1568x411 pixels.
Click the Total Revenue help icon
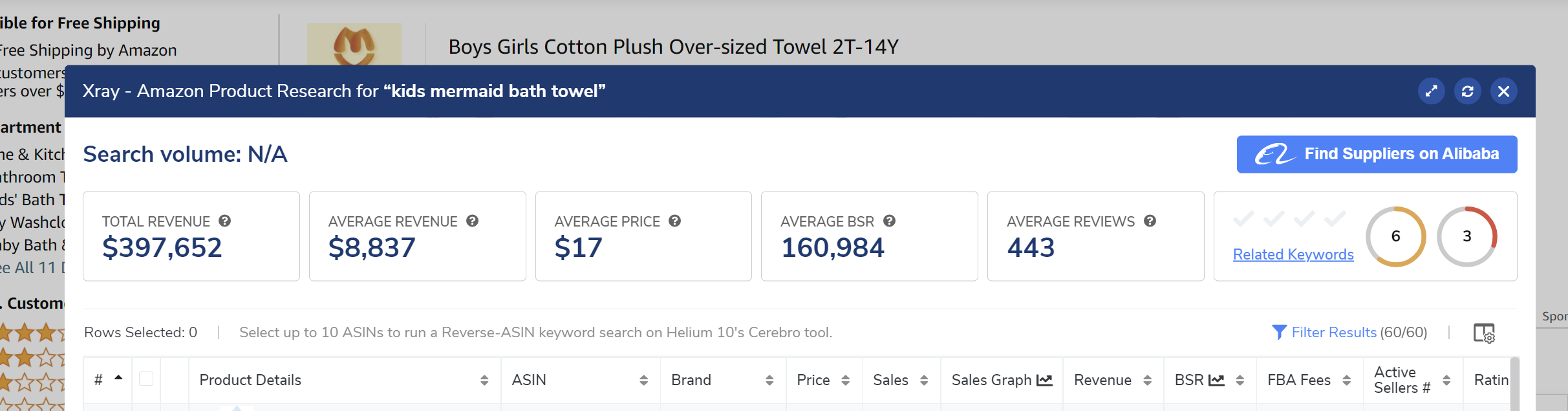pyautogui.click(x=224, y=221)
